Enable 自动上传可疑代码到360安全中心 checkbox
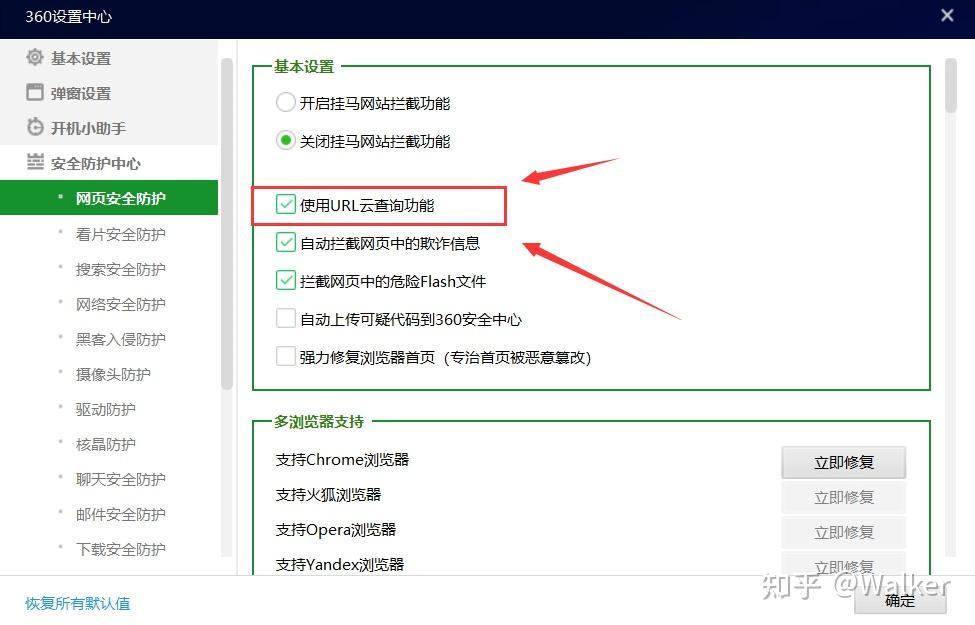 (285, 318)
